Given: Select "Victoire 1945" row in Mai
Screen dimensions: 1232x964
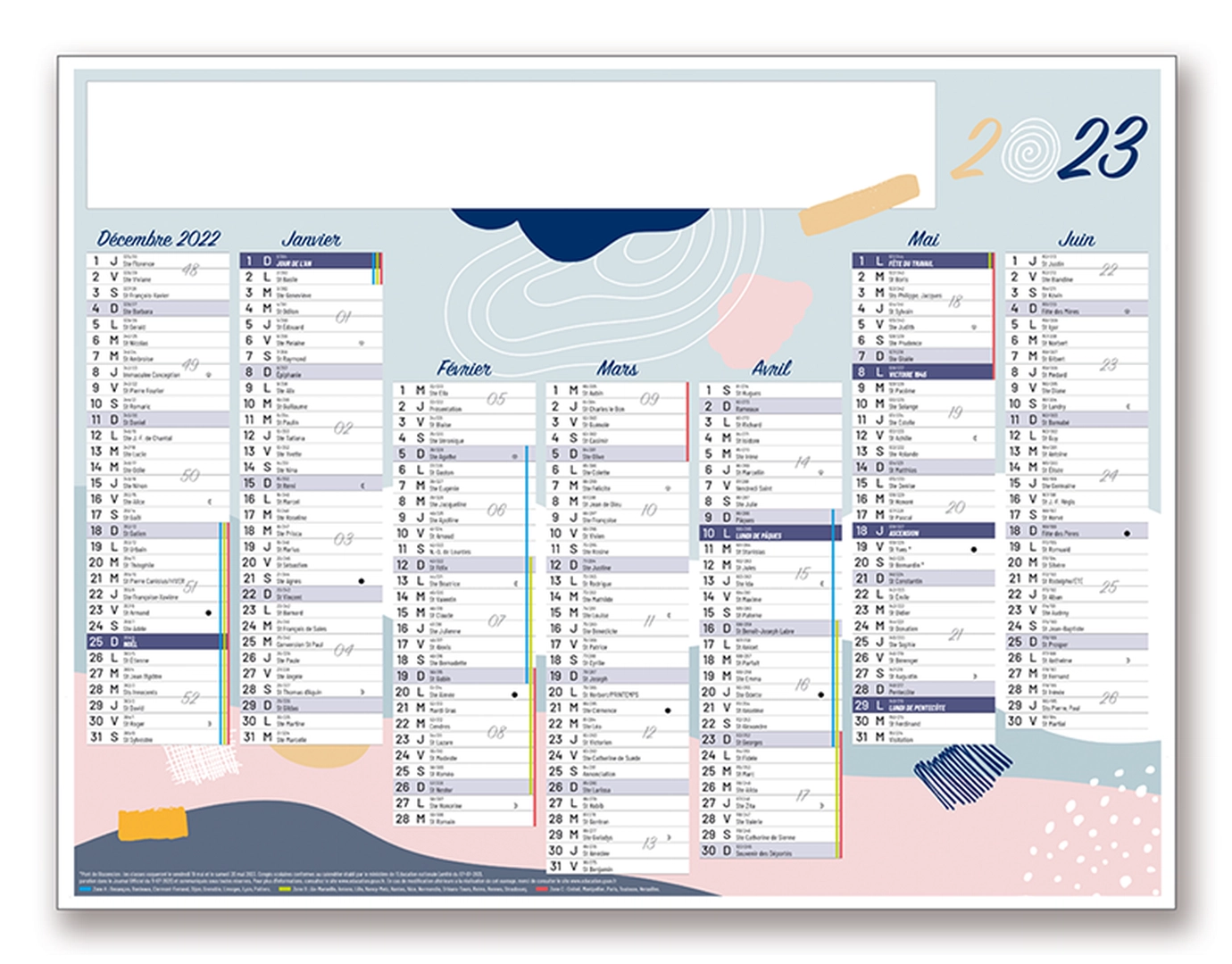Looking at the screenshot, I should pos(923,372).
